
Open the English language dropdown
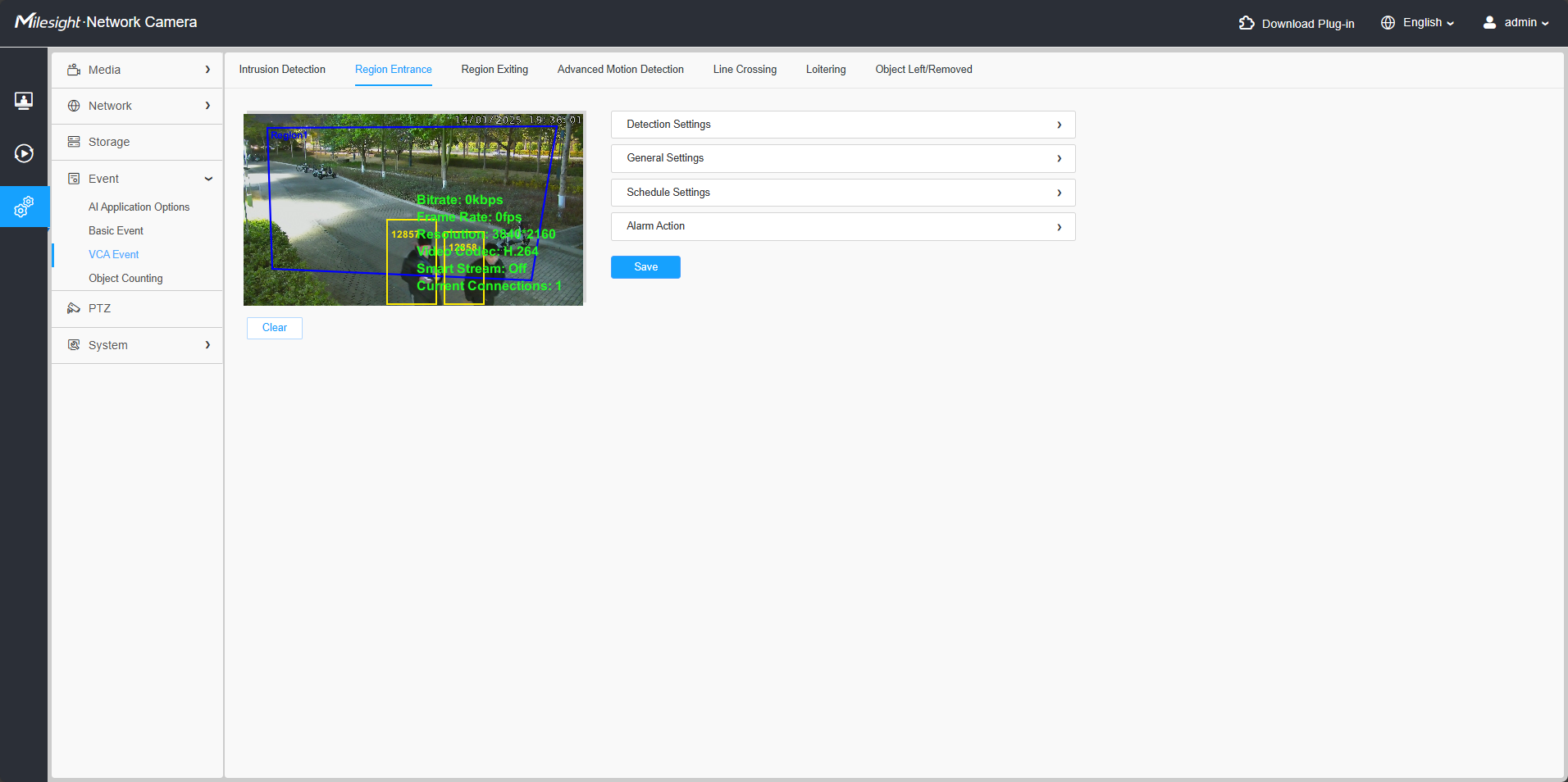click(x=1428, y=23)
